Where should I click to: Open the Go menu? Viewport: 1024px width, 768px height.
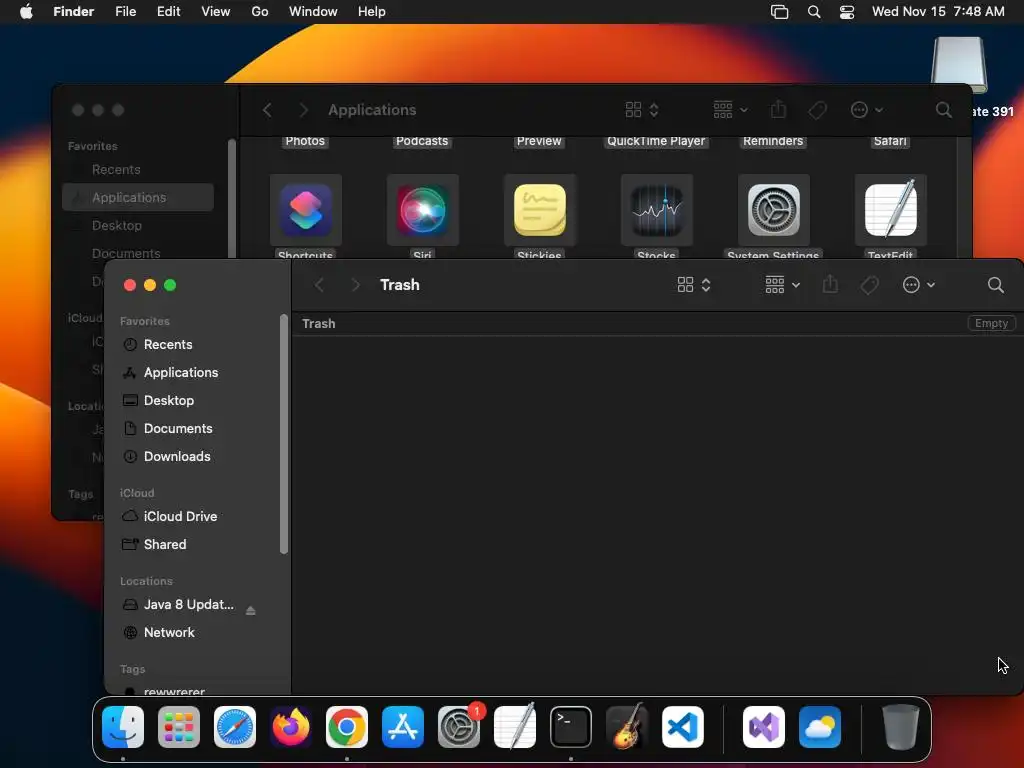pyautogui.click(x=260, y=12)
